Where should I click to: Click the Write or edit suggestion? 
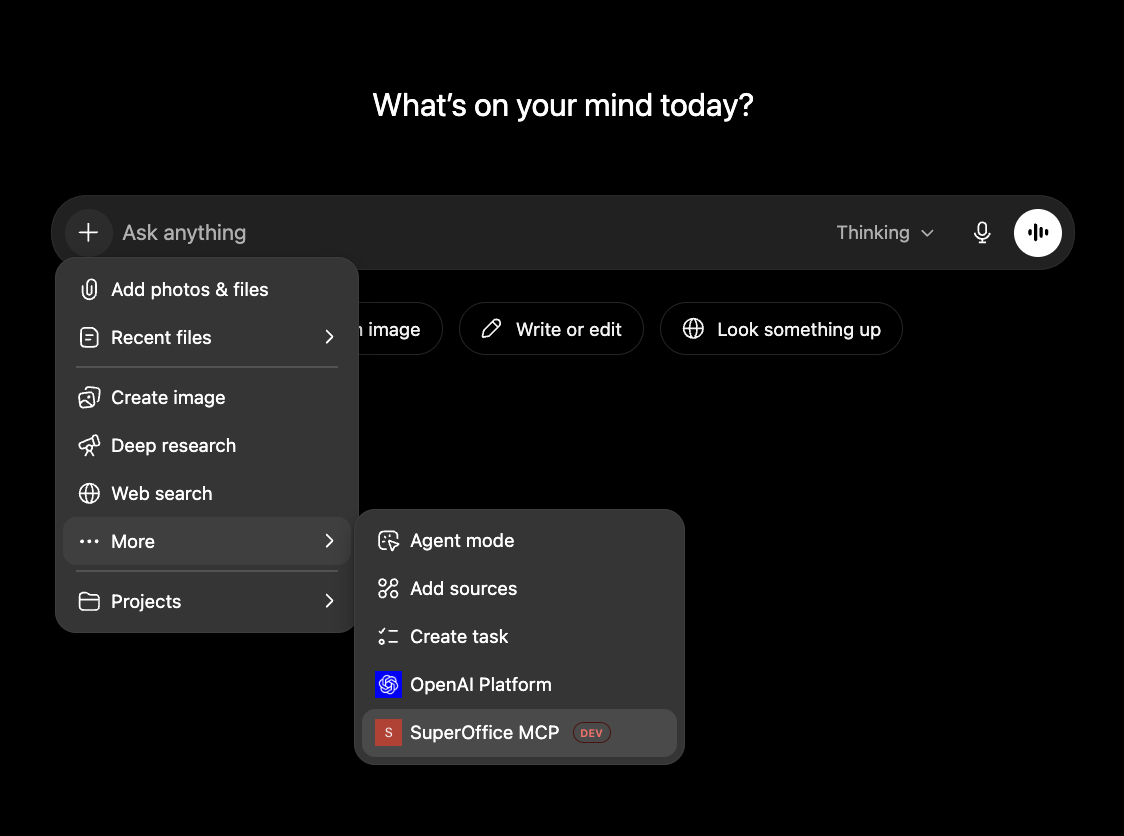(551, 329)
